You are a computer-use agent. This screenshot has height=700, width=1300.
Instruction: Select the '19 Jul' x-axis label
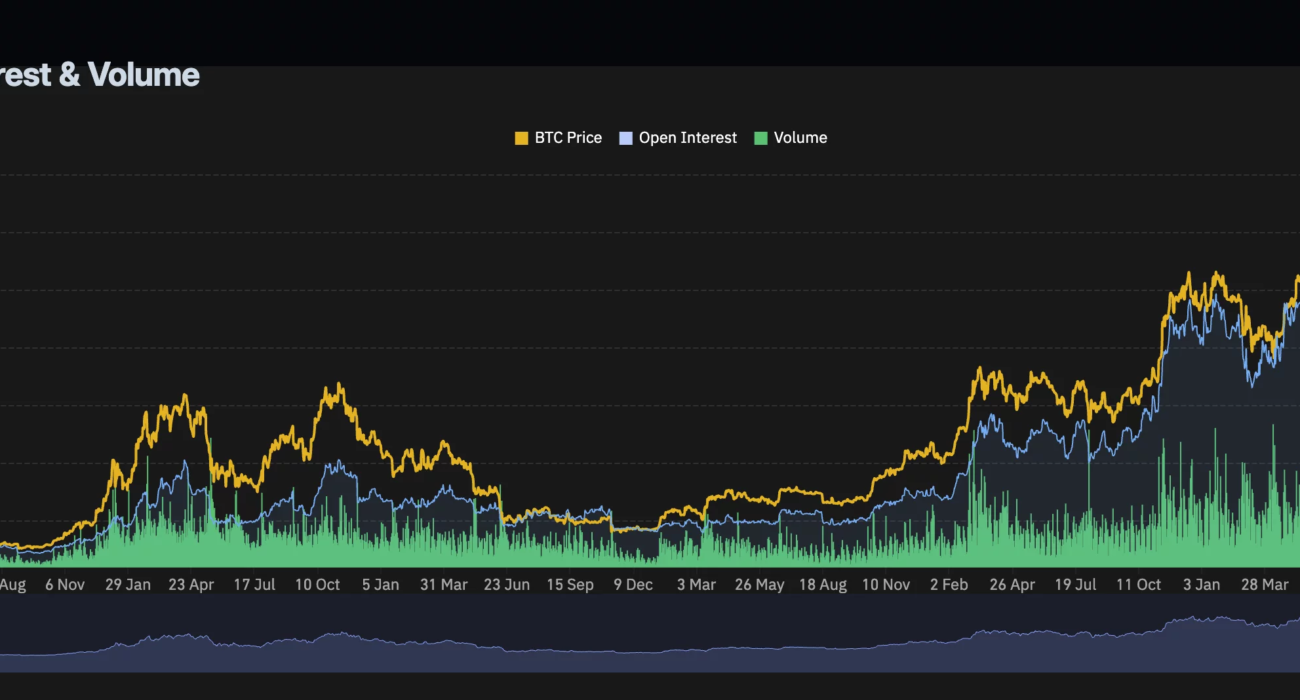pyautogui.click(x=1076, y=585)
